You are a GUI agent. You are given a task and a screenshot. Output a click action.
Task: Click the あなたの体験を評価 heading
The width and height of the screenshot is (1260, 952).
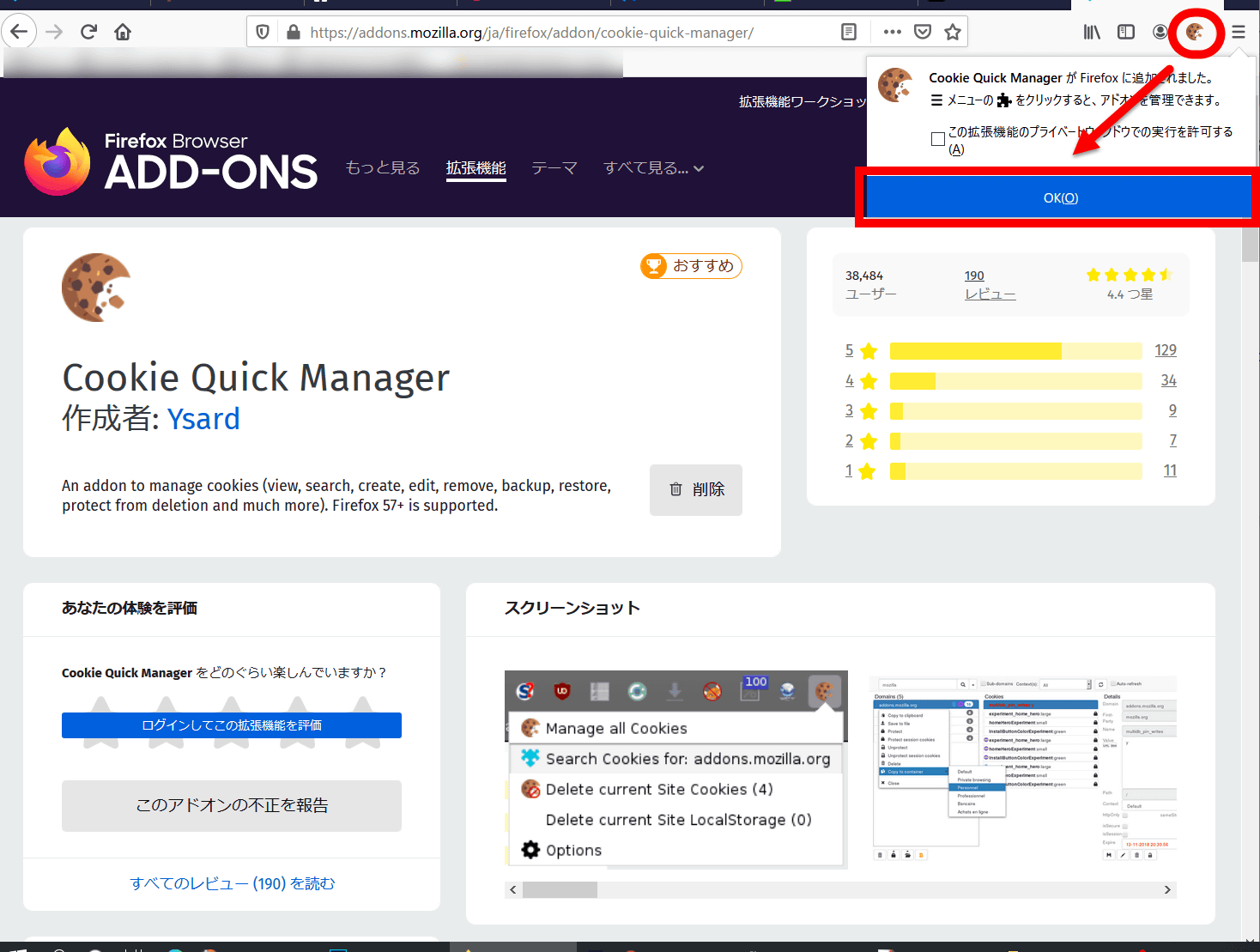point(130,608)
